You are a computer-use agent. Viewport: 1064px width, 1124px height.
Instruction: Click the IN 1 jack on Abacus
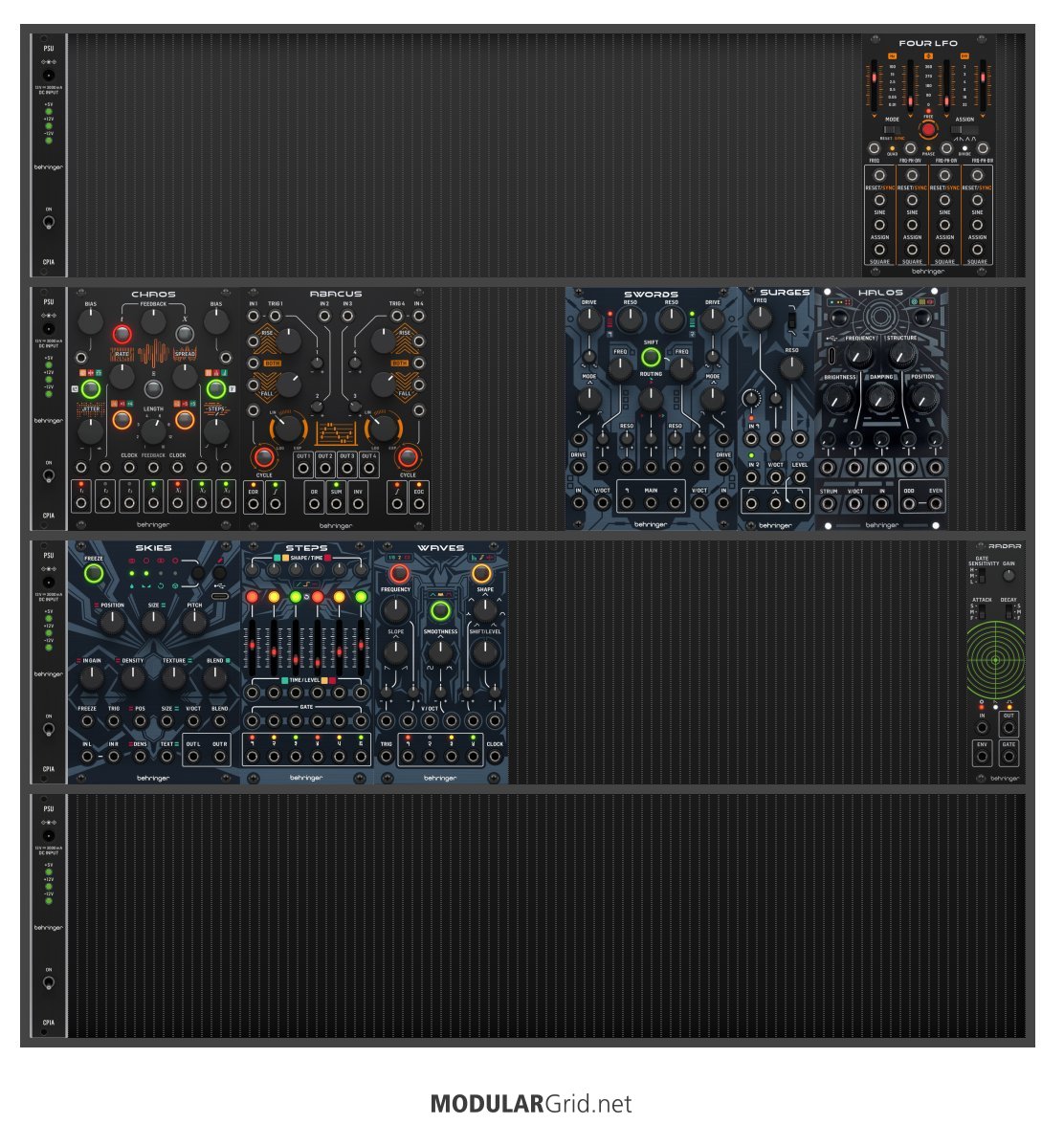pyautogui.click(x=254, y=316)
